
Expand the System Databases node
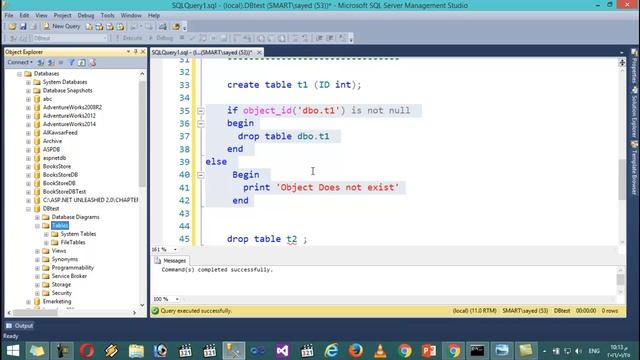28,82
